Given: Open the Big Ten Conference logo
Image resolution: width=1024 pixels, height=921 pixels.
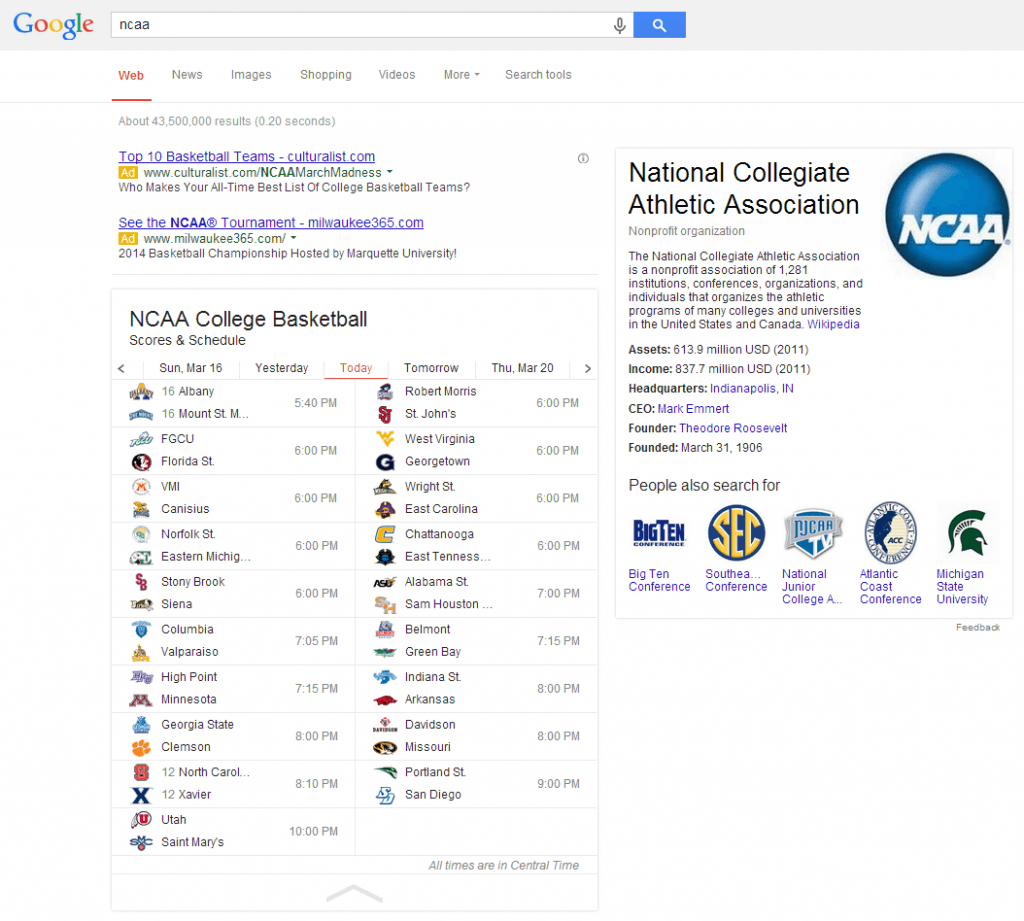Looking at the screenshot, I should pyautogui.click(x=659, y=532).
